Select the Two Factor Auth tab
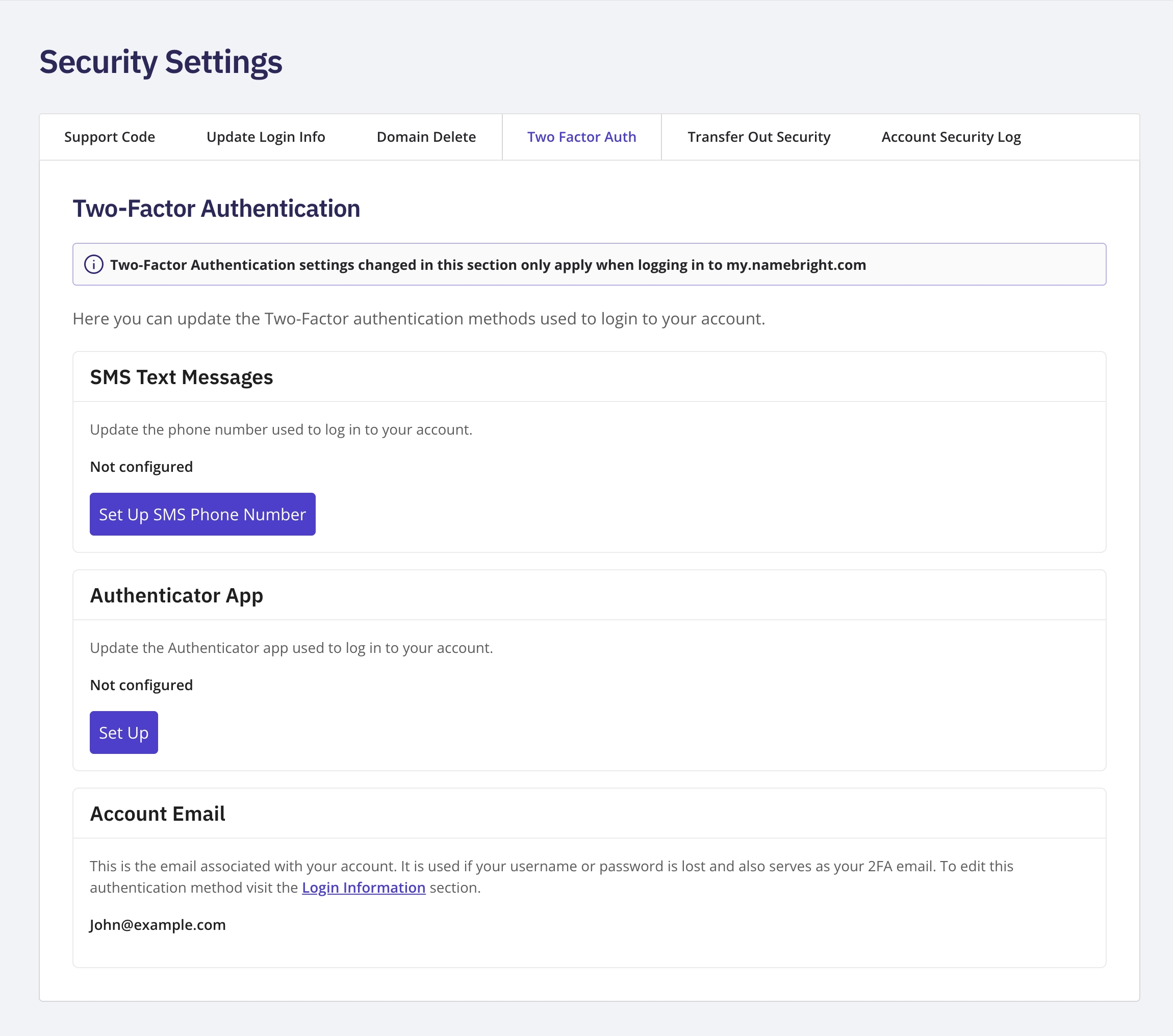Viewport: 1173px width, 1036px height. [x=582, y=137]
